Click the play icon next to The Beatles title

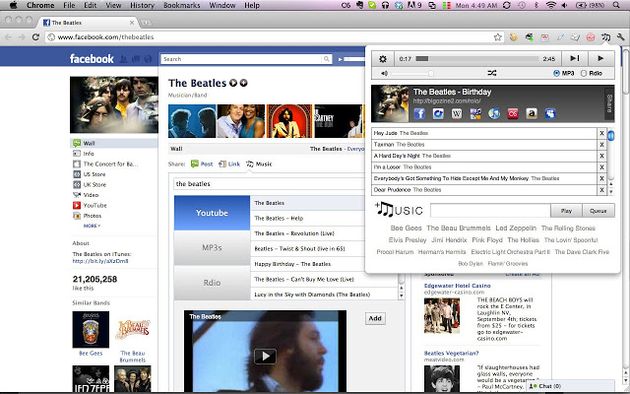(233, 83)
